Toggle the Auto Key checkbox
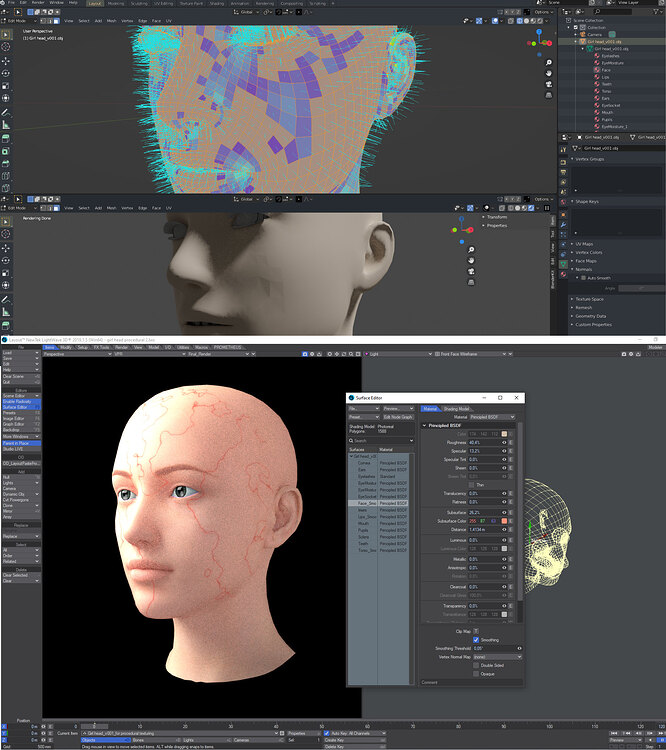The width and height of the screenshot is (666, 750). point(327,733)
